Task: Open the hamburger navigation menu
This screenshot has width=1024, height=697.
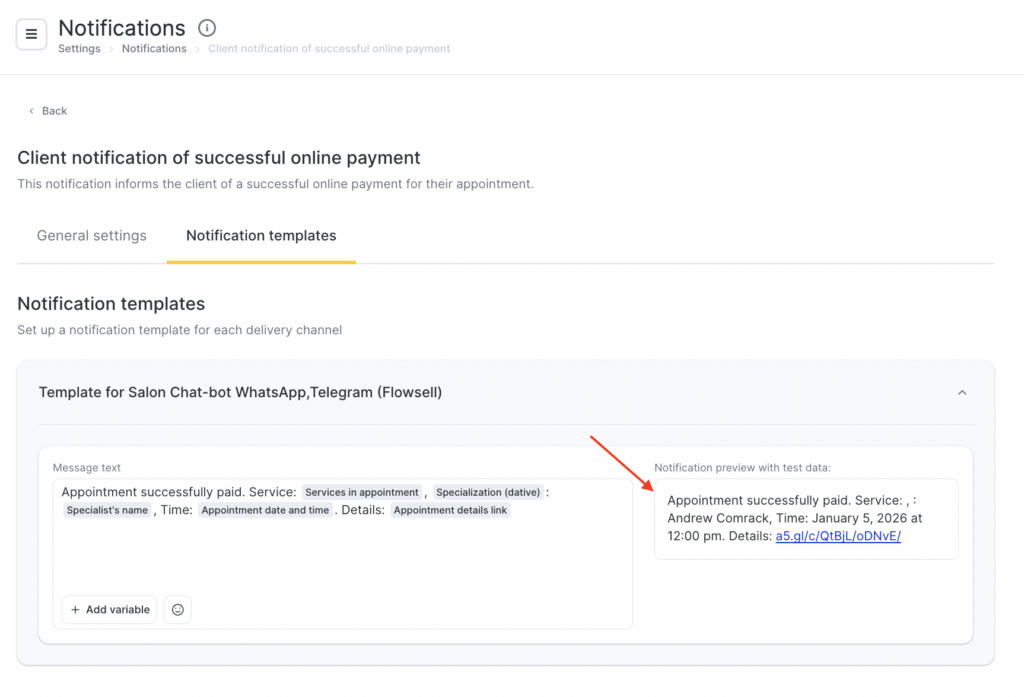Action: (x=31, y=34)
